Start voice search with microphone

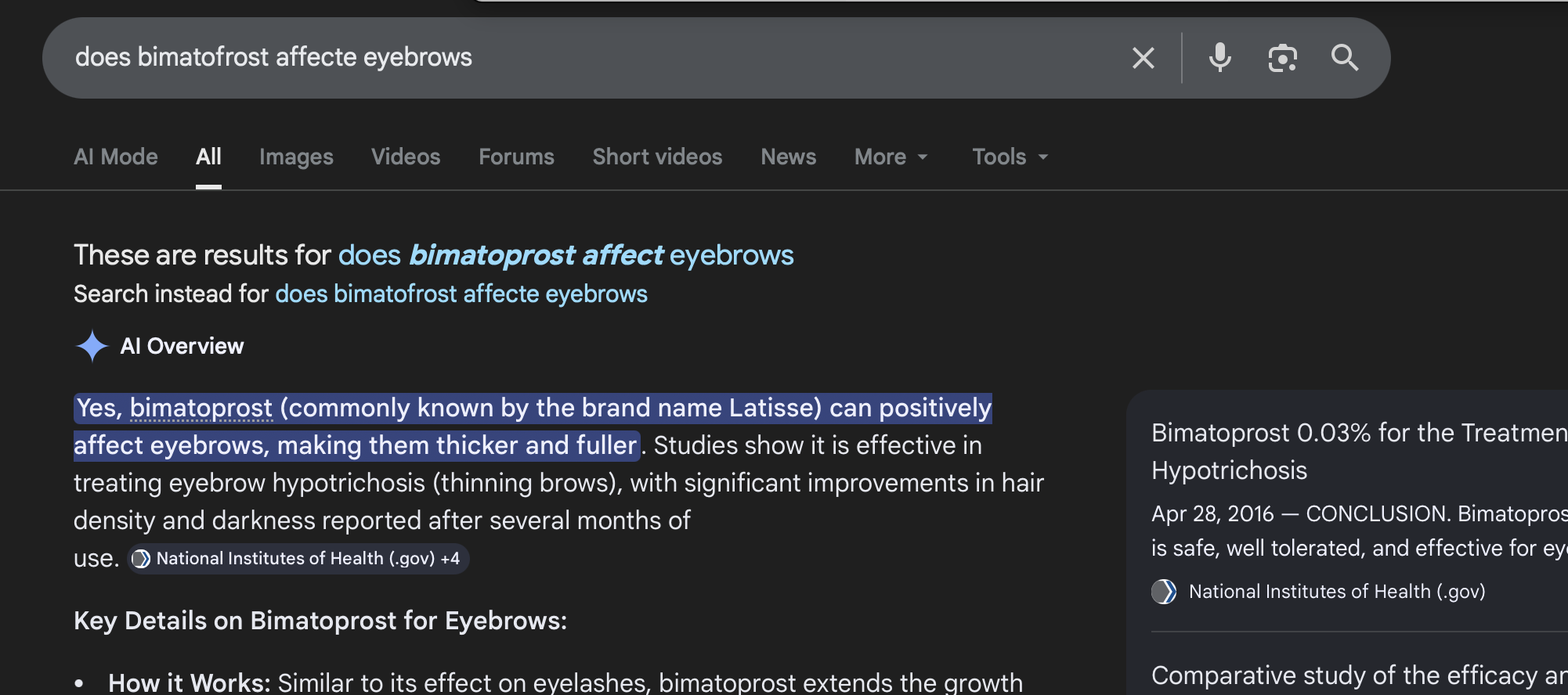coord(1219,58)
